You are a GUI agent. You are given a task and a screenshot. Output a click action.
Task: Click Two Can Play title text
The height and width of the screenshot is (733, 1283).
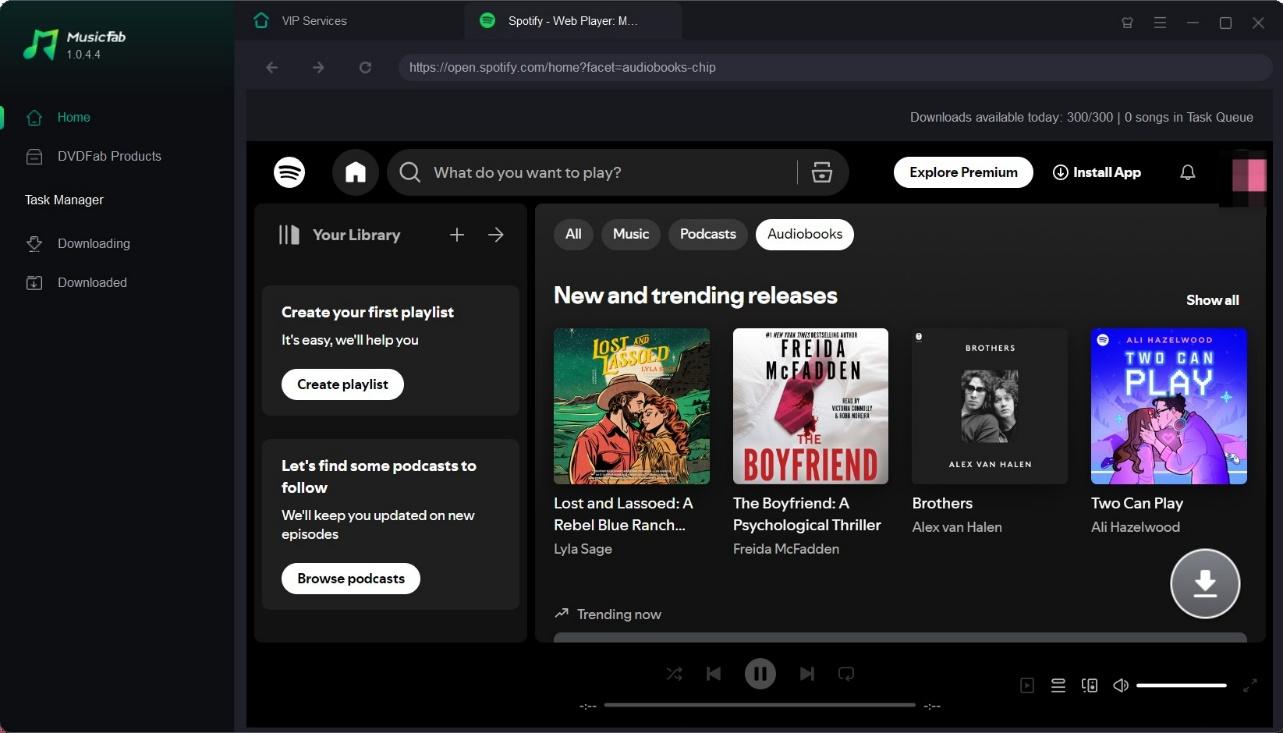tap(1137, 503)
